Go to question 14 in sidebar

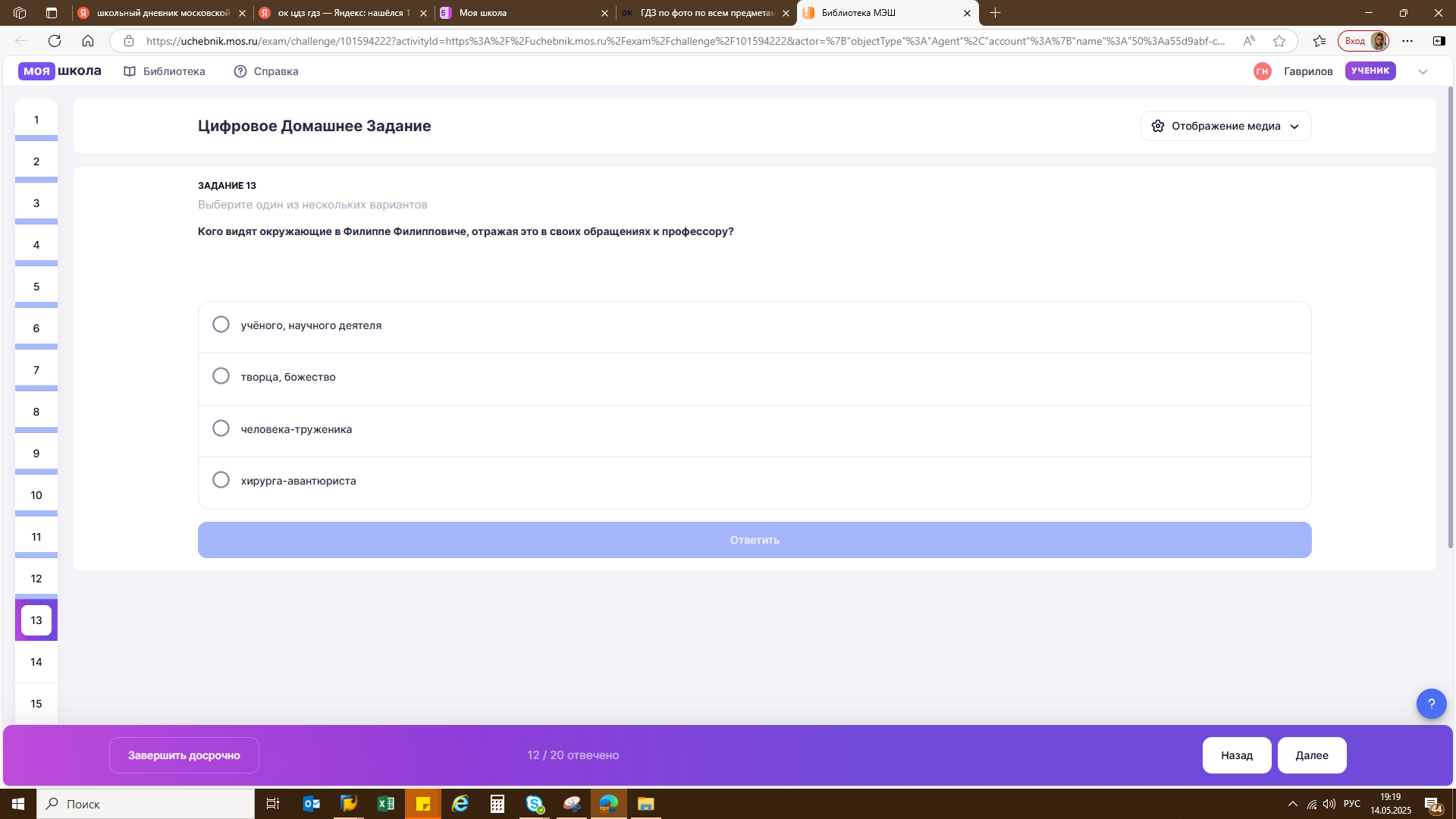tap(36, 662)
